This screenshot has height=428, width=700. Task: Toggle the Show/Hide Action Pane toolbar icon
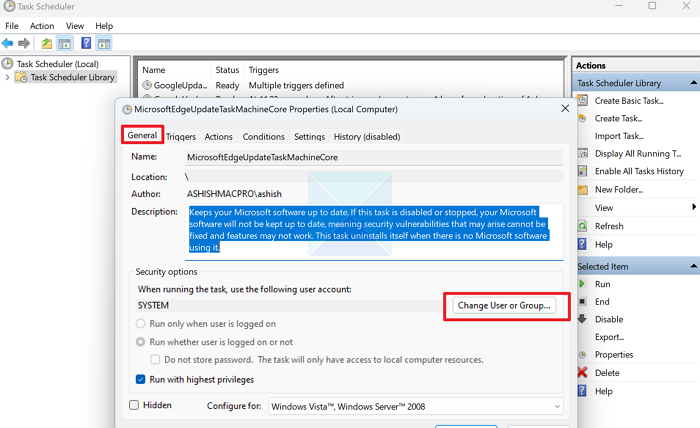click(104, 43)
